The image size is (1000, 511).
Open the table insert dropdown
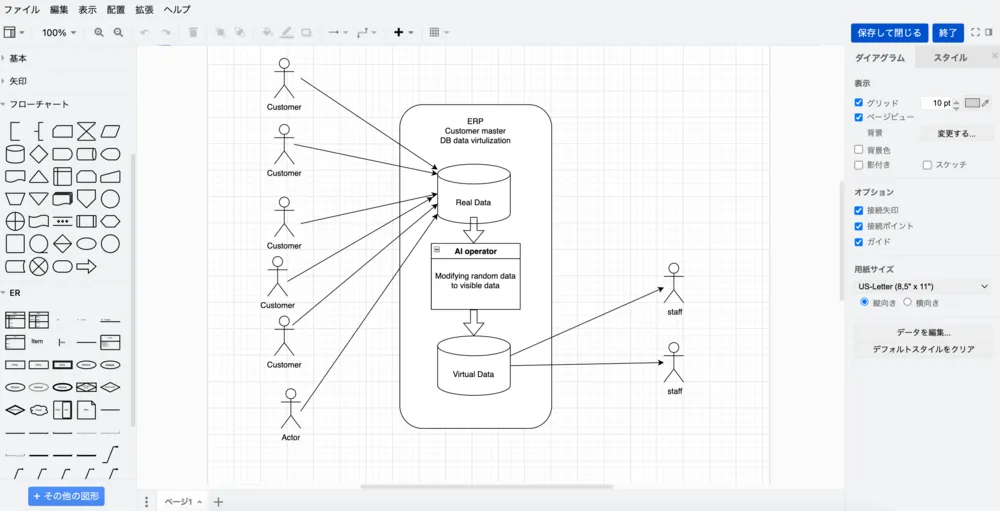[x=439, y=33]
